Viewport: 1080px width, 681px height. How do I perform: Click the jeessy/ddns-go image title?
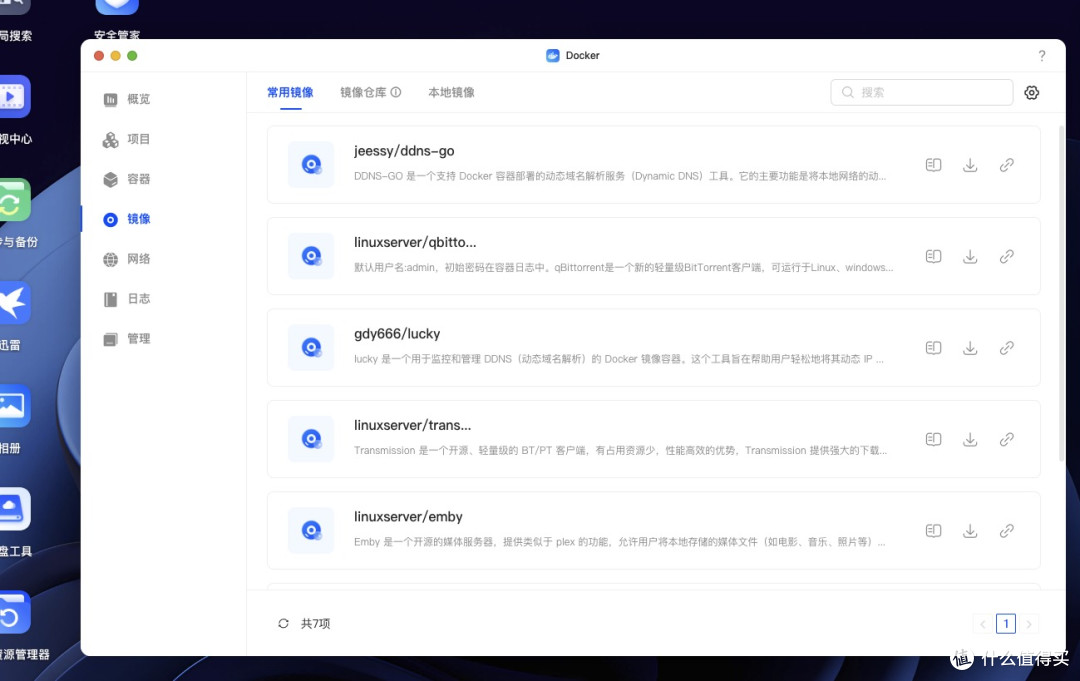404,151
